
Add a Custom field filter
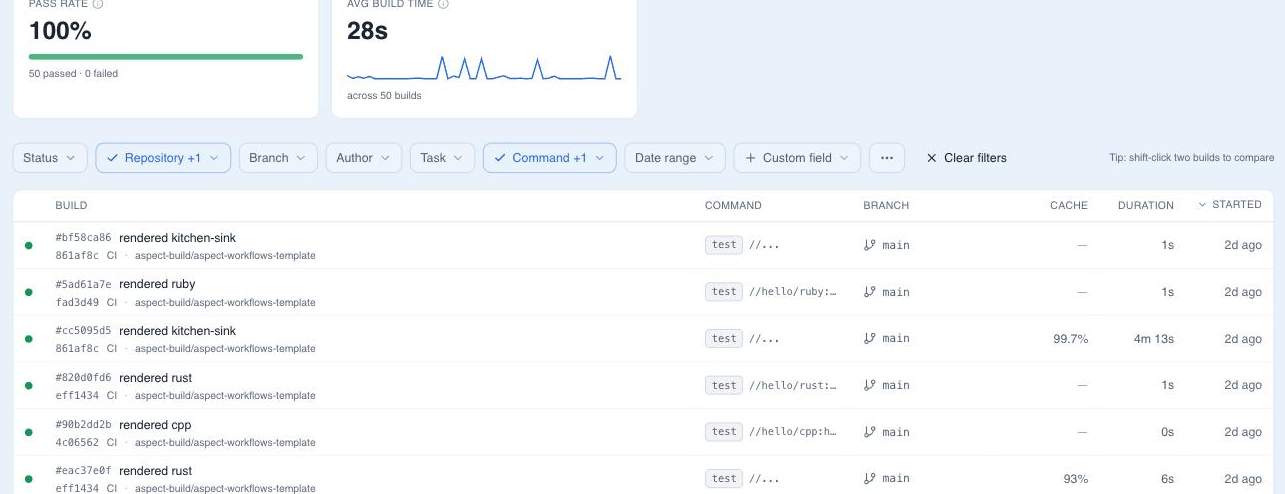pos(797,158)
